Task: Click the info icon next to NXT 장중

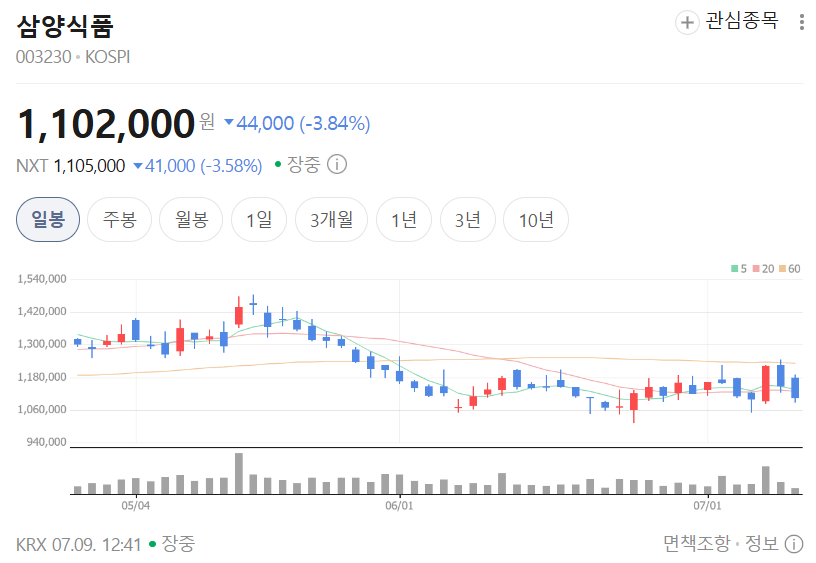Action: tap(337, 164)
